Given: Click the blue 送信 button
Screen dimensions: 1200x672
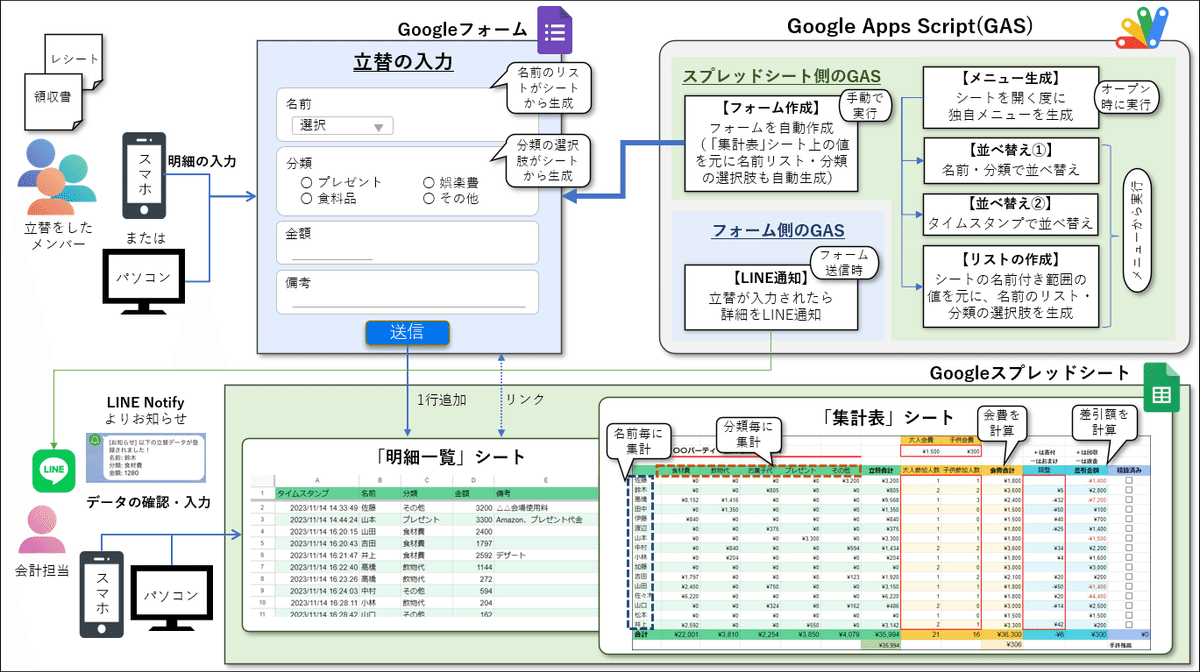Looking at the screenshot, I should coord(407,332).
